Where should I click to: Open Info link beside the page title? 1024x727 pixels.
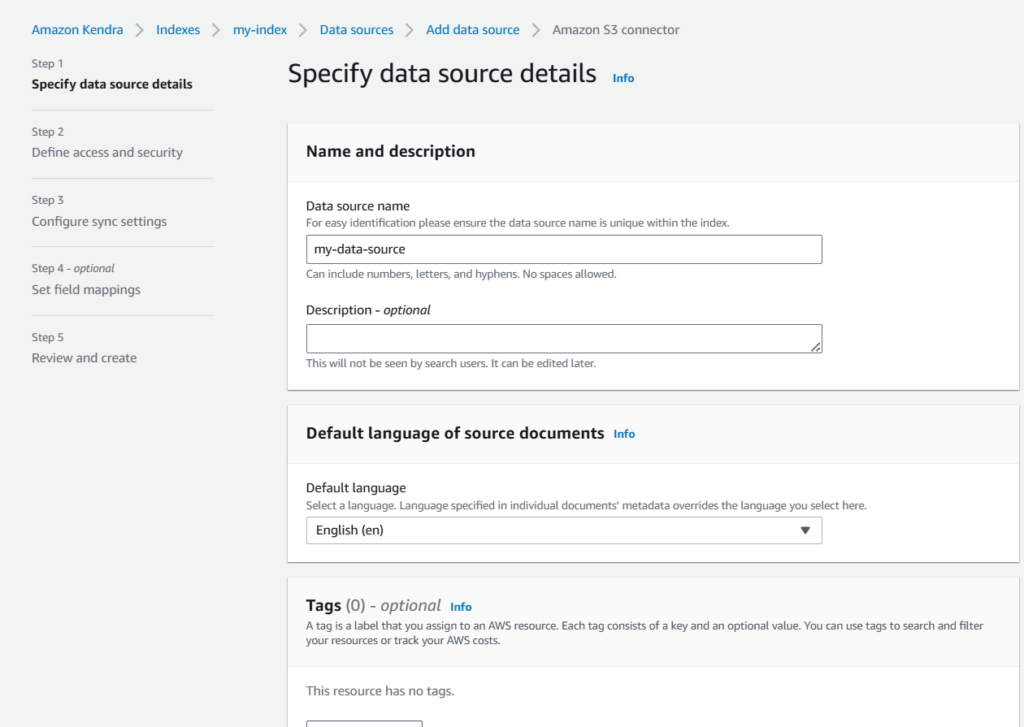point(623,78)
